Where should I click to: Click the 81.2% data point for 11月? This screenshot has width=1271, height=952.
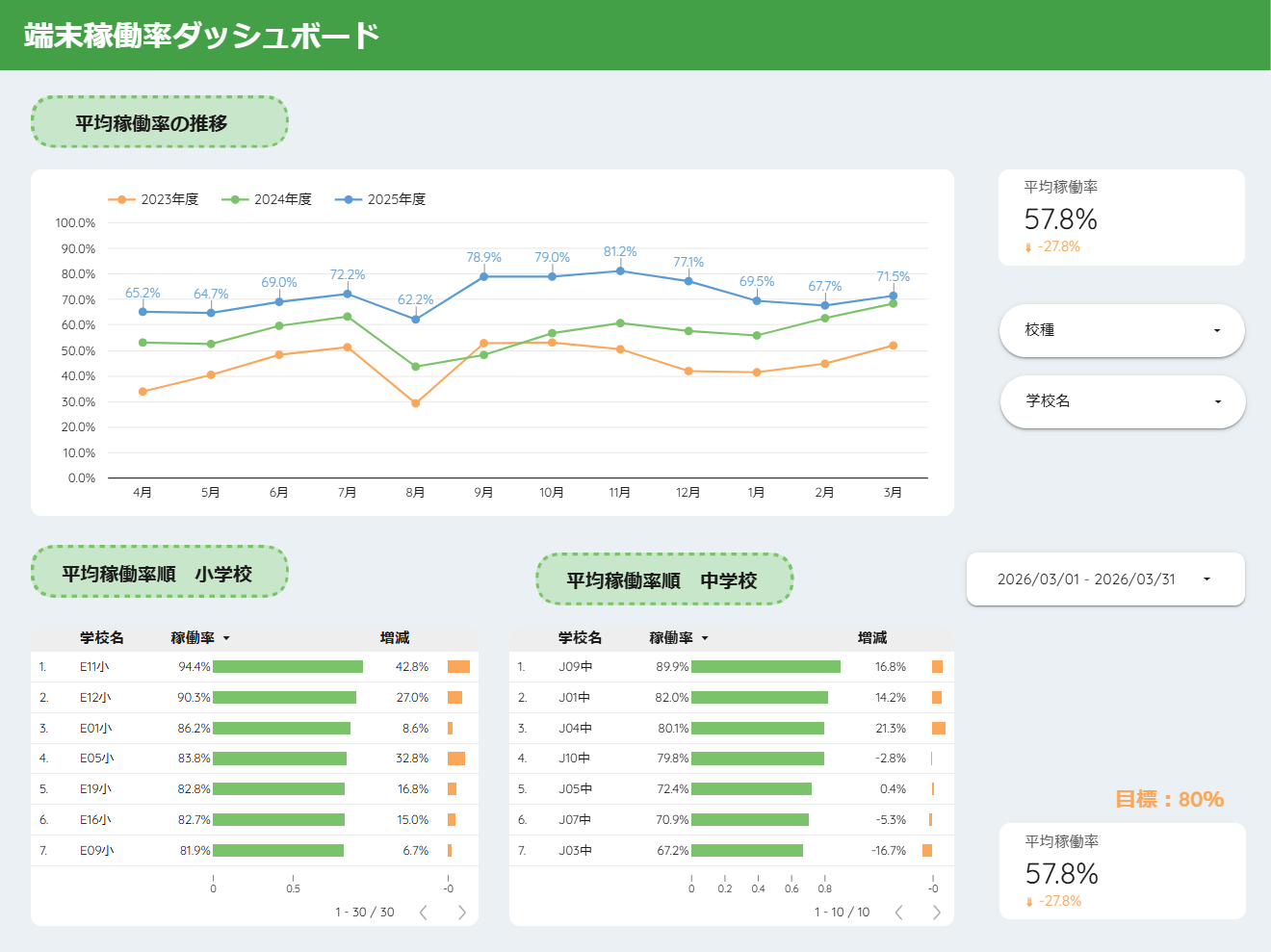(x=620, y=270)
